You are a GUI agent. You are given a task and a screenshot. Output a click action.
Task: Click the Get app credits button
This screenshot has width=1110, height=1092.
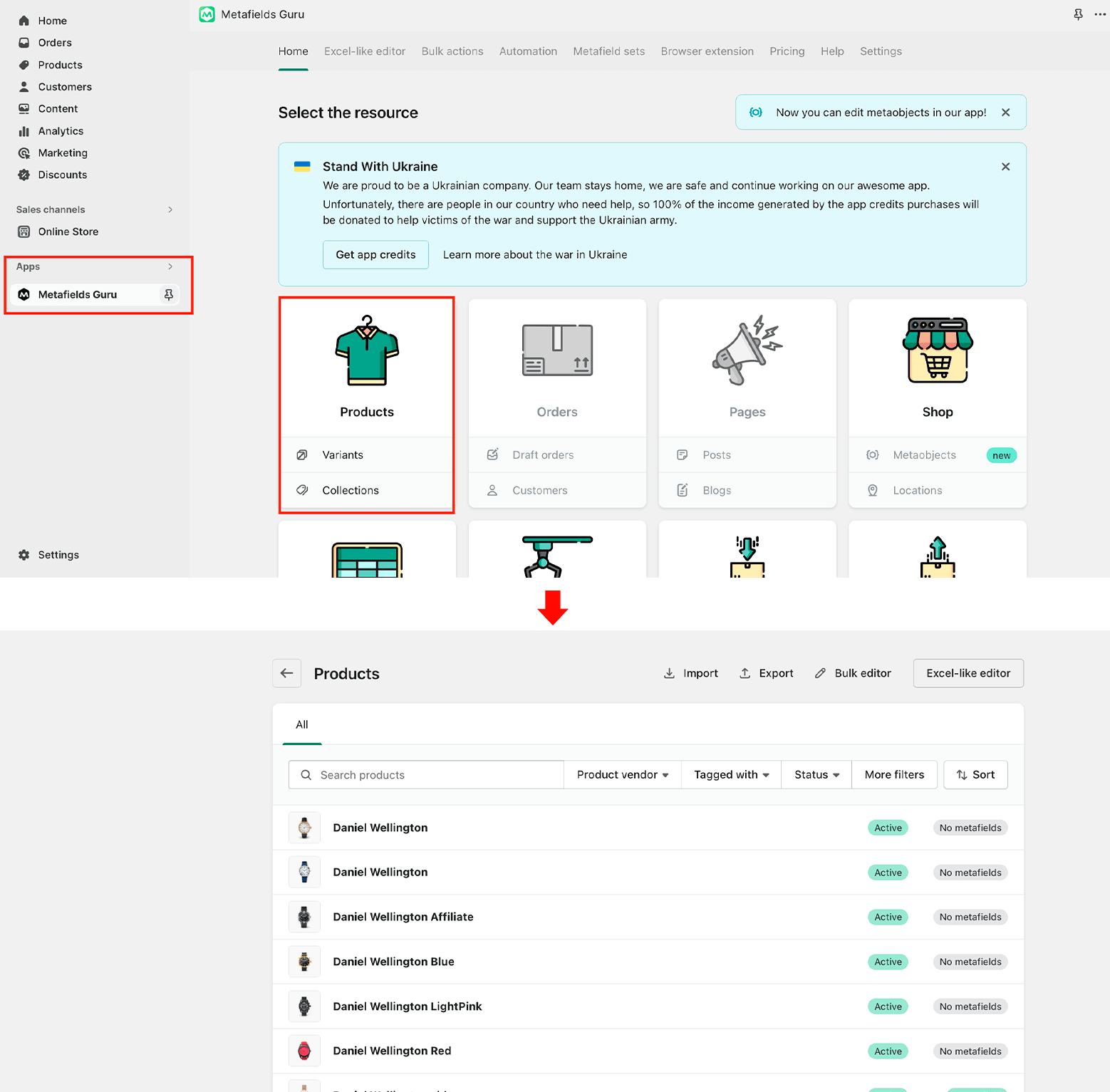[375, 255]
